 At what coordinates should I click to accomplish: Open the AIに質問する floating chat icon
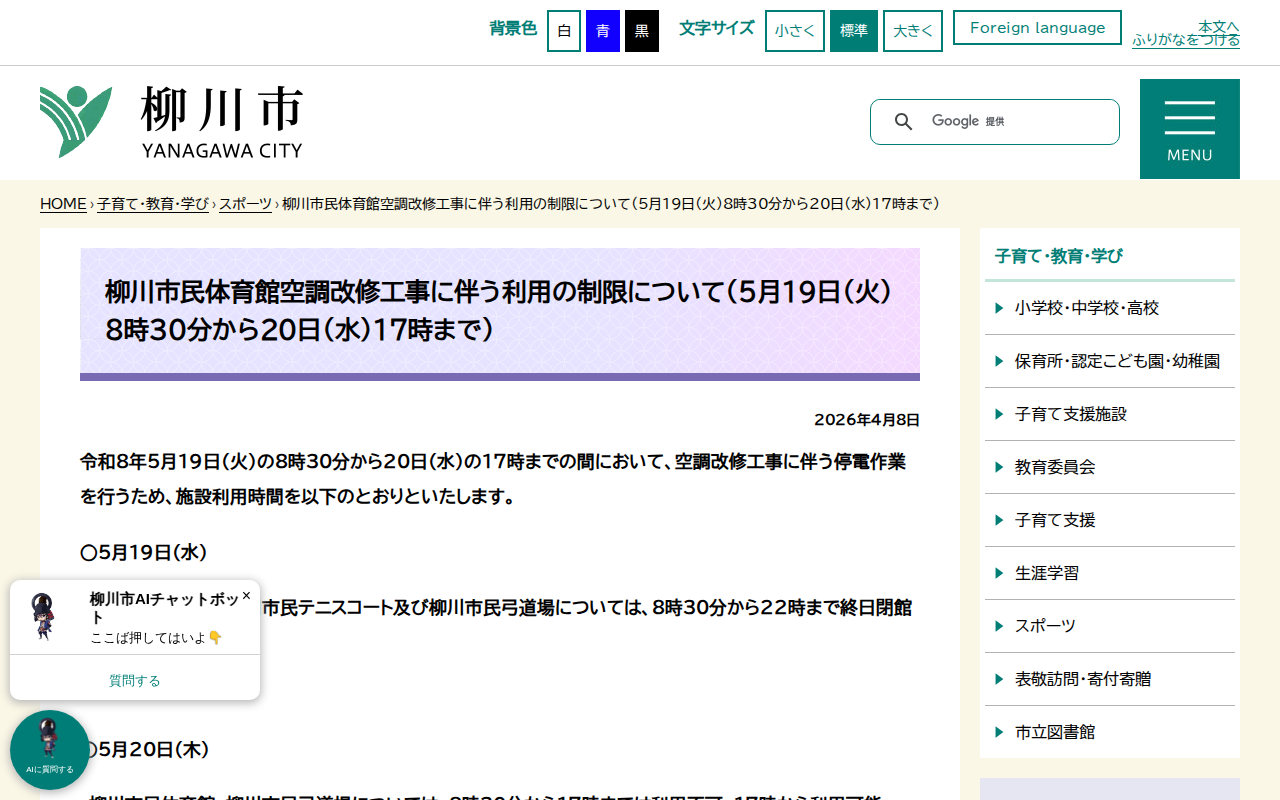point(50,750)
